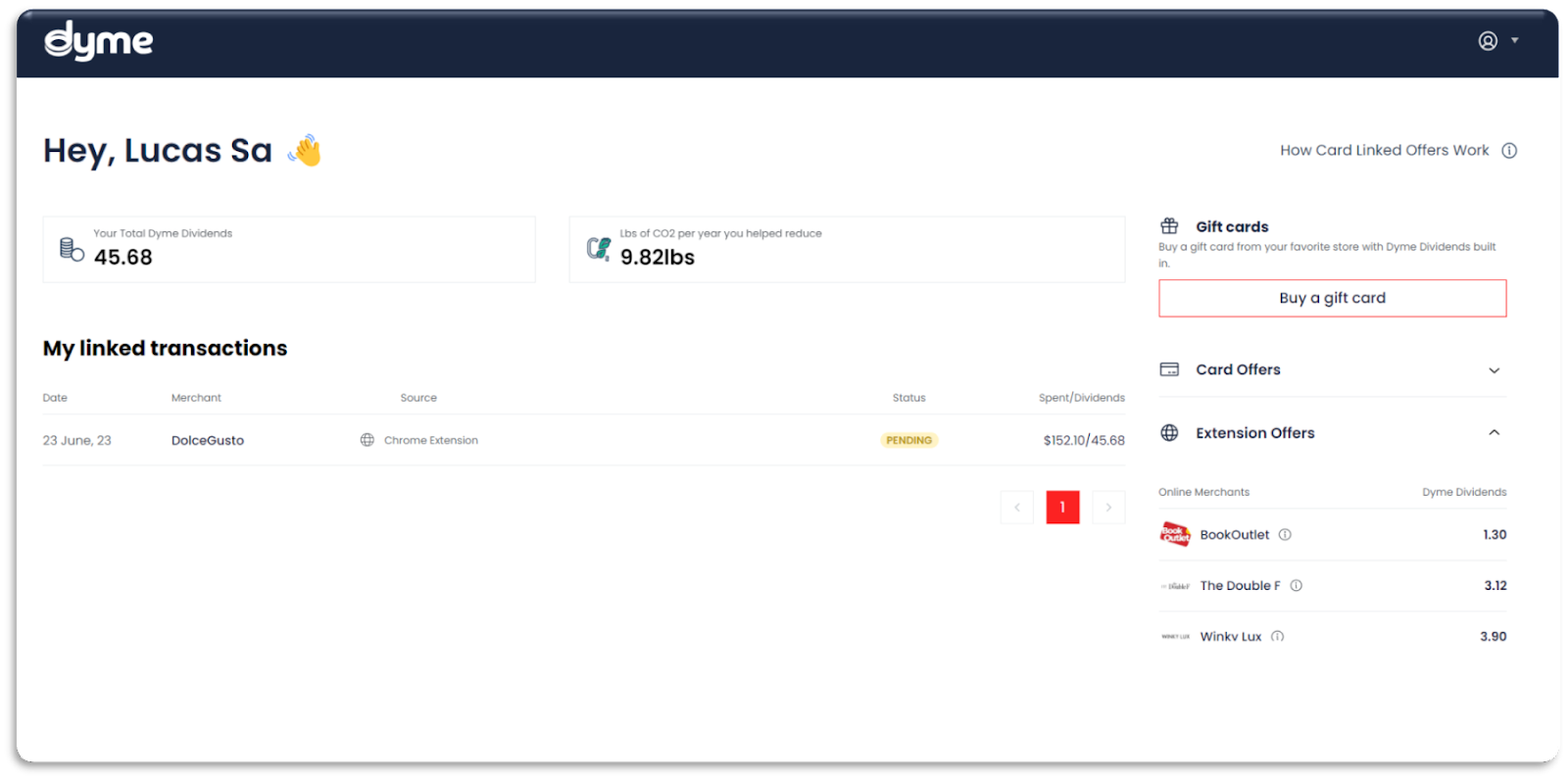The image size is (1568, 780).
Task: Click the coins icon for Total Dyme Dividends
Action: tap(72, 249)
